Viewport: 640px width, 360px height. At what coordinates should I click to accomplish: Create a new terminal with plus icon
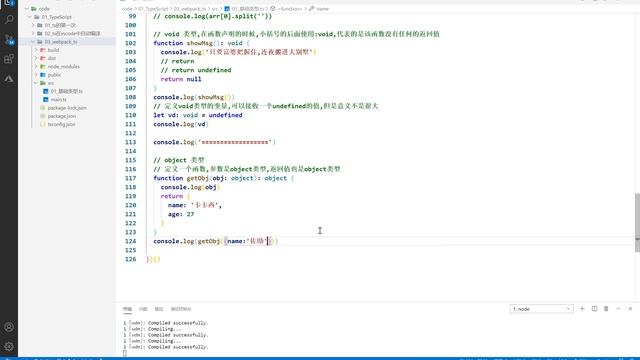click(582, 309)
